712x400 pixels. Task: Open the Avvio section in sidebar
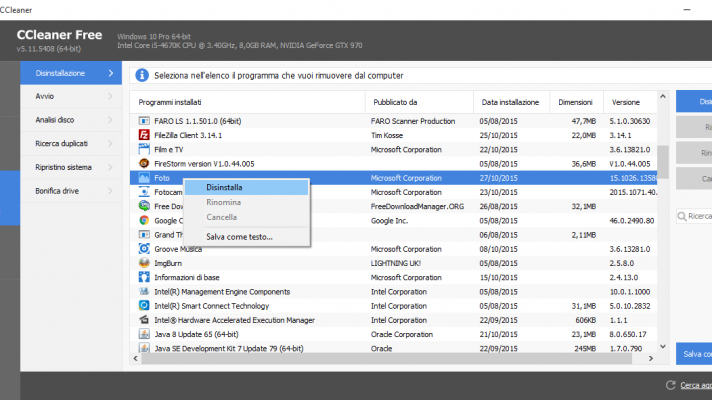coord(70,97)
